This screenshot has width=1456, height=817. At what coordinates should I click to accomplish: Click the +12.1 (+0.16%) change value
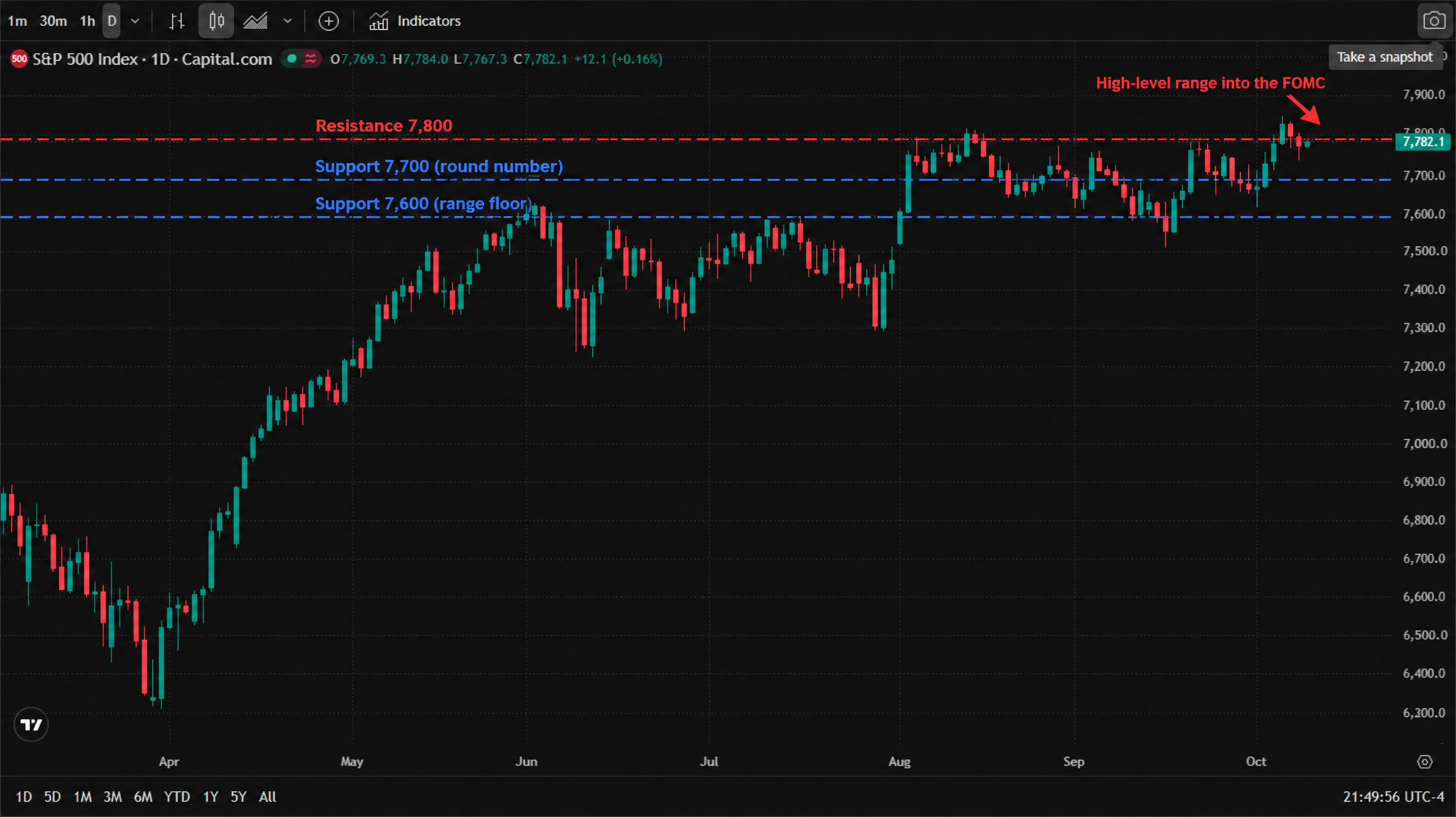pos(618,59)
